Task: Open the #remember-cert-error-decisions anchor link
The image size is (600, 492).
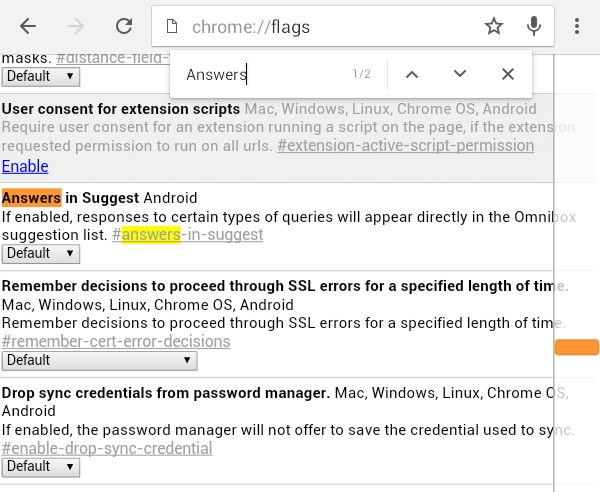Action: (x=116, y=341)
